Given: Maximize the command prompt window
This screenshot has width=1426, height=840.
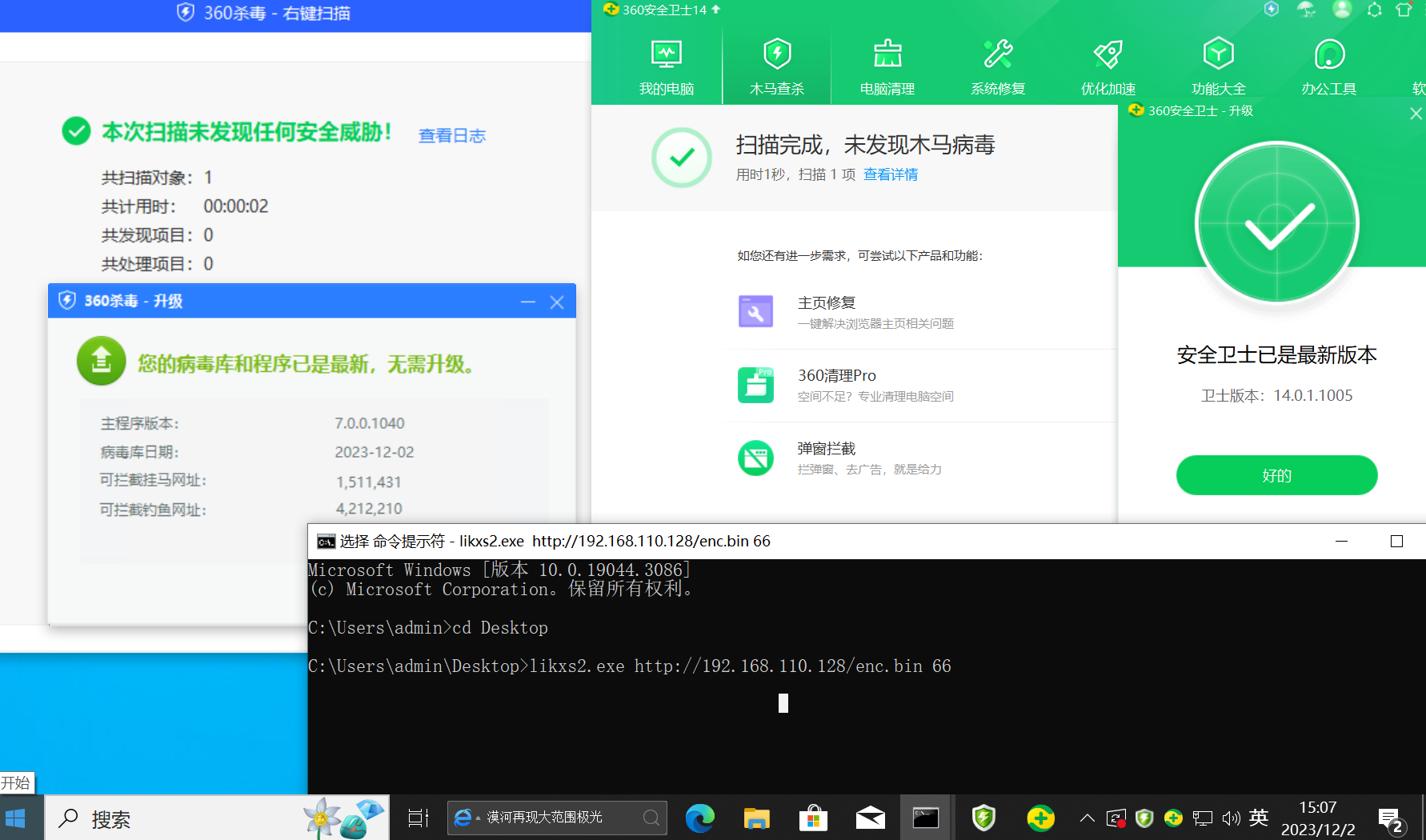Looking at the screenshot, I should tap(1396, 542).
